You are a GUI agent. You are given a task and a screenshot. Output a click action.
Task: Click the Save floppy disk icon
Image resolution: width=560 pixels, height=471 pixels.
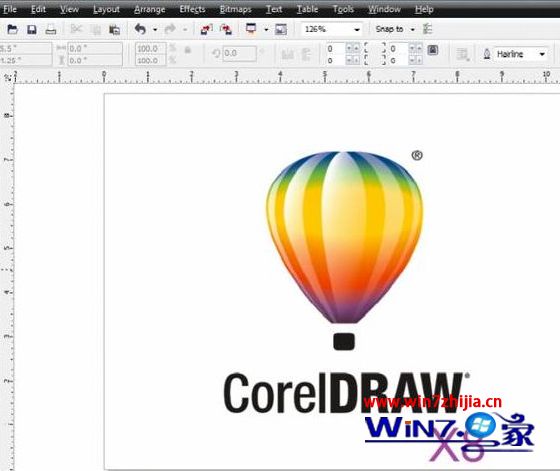32,29
